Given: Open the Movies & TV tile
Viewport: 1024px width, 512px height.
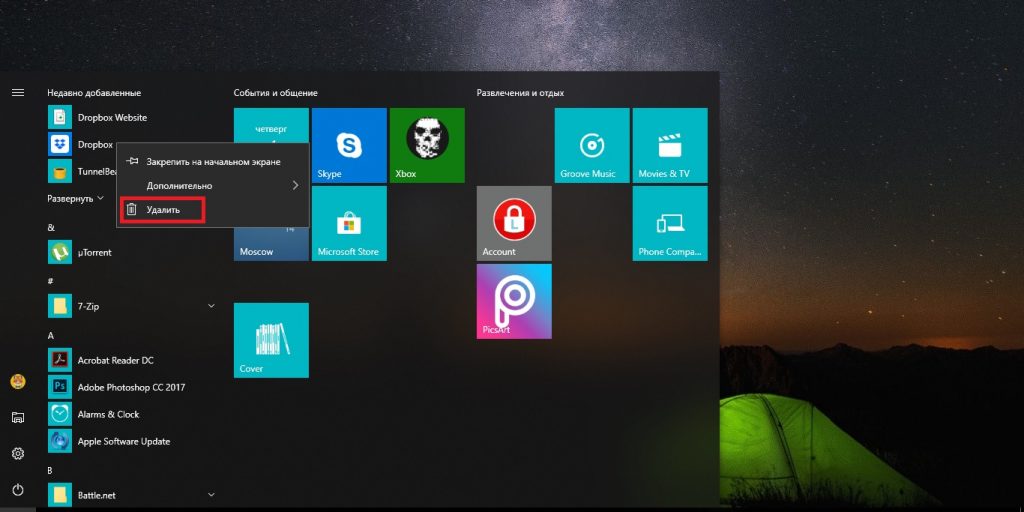Looking at the screenshot, I should point(670,146).
